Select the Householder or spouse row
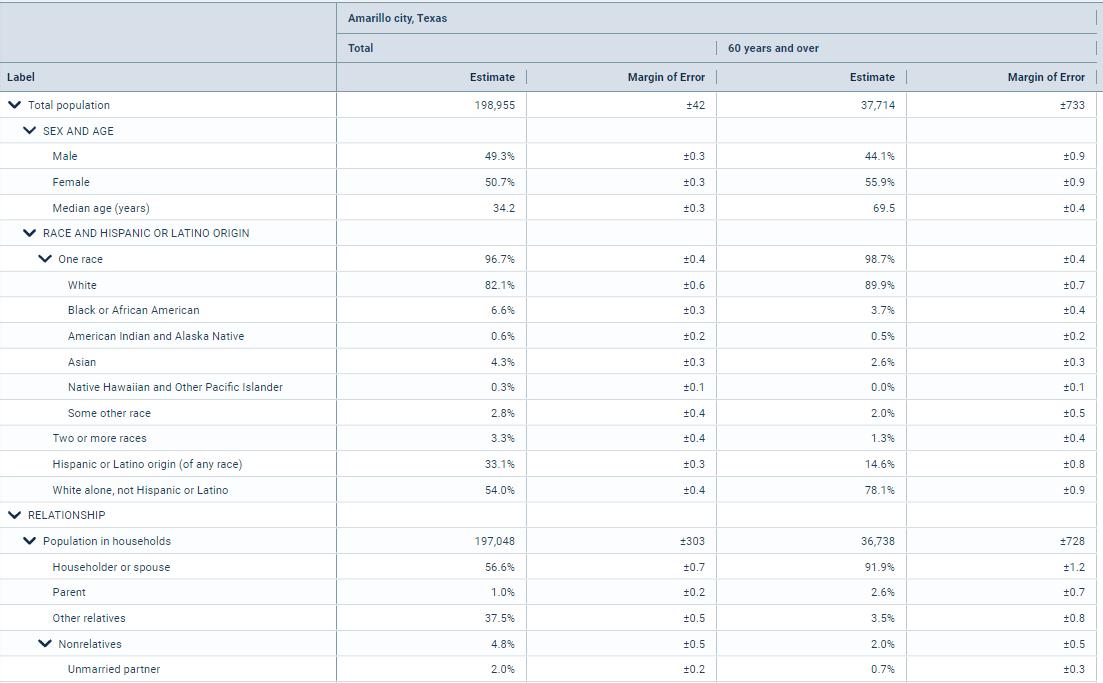The width and height of the screenshot is (1103, 683). click(x=111, y=567)
